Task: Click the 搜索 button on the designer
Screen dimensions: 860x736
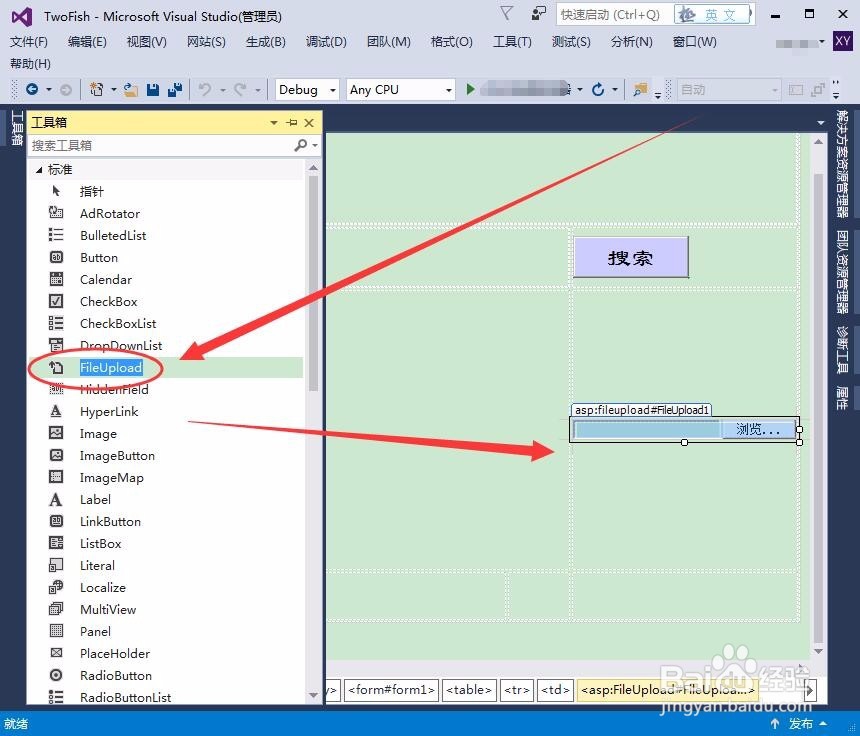Action: pos(630,257)
